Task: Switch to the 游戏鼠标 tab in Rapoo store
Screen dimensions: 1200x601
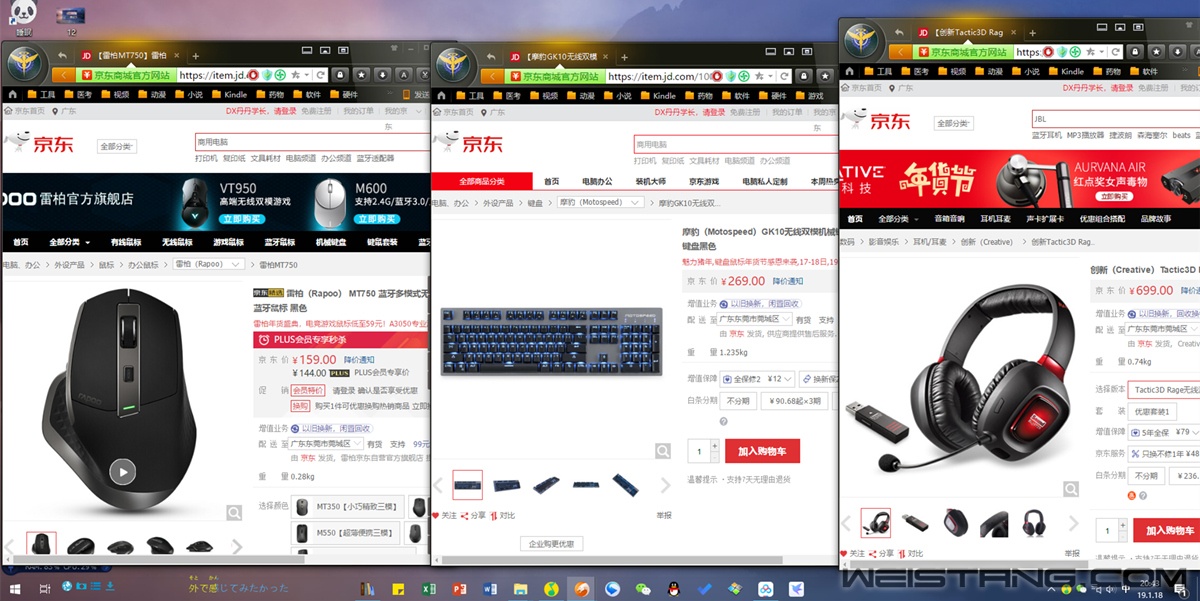Action: (x=228, y=242)
